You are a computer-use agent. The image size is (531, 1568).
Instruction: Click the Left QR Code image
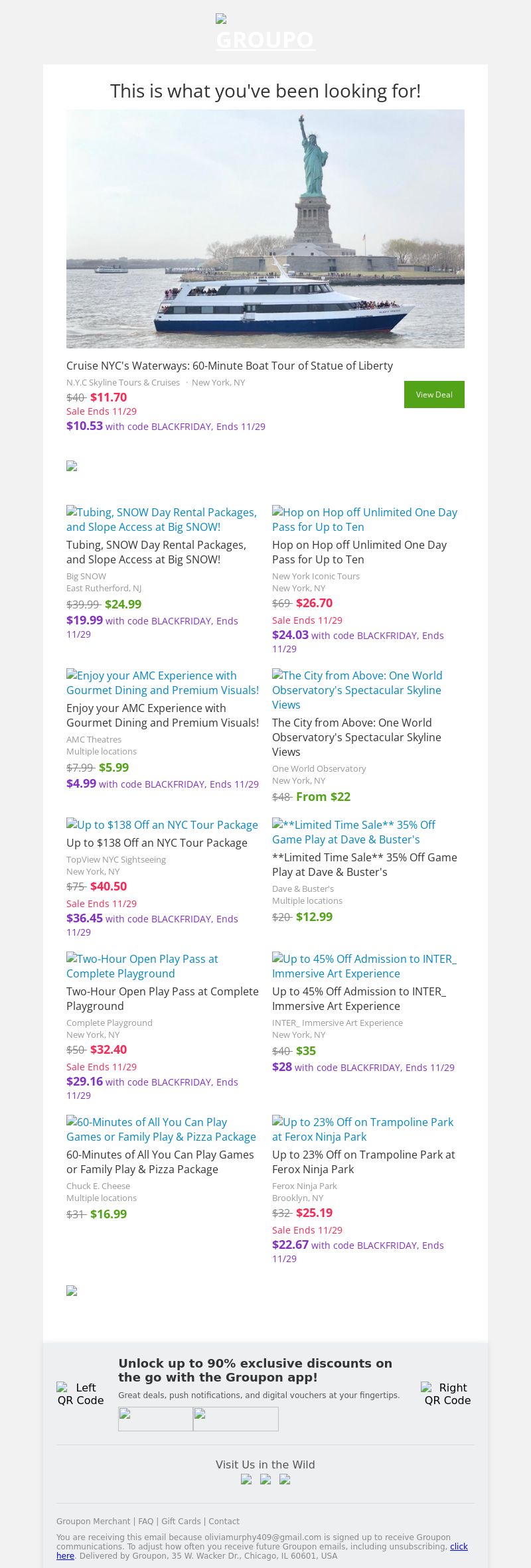[x=80, y=1393]
